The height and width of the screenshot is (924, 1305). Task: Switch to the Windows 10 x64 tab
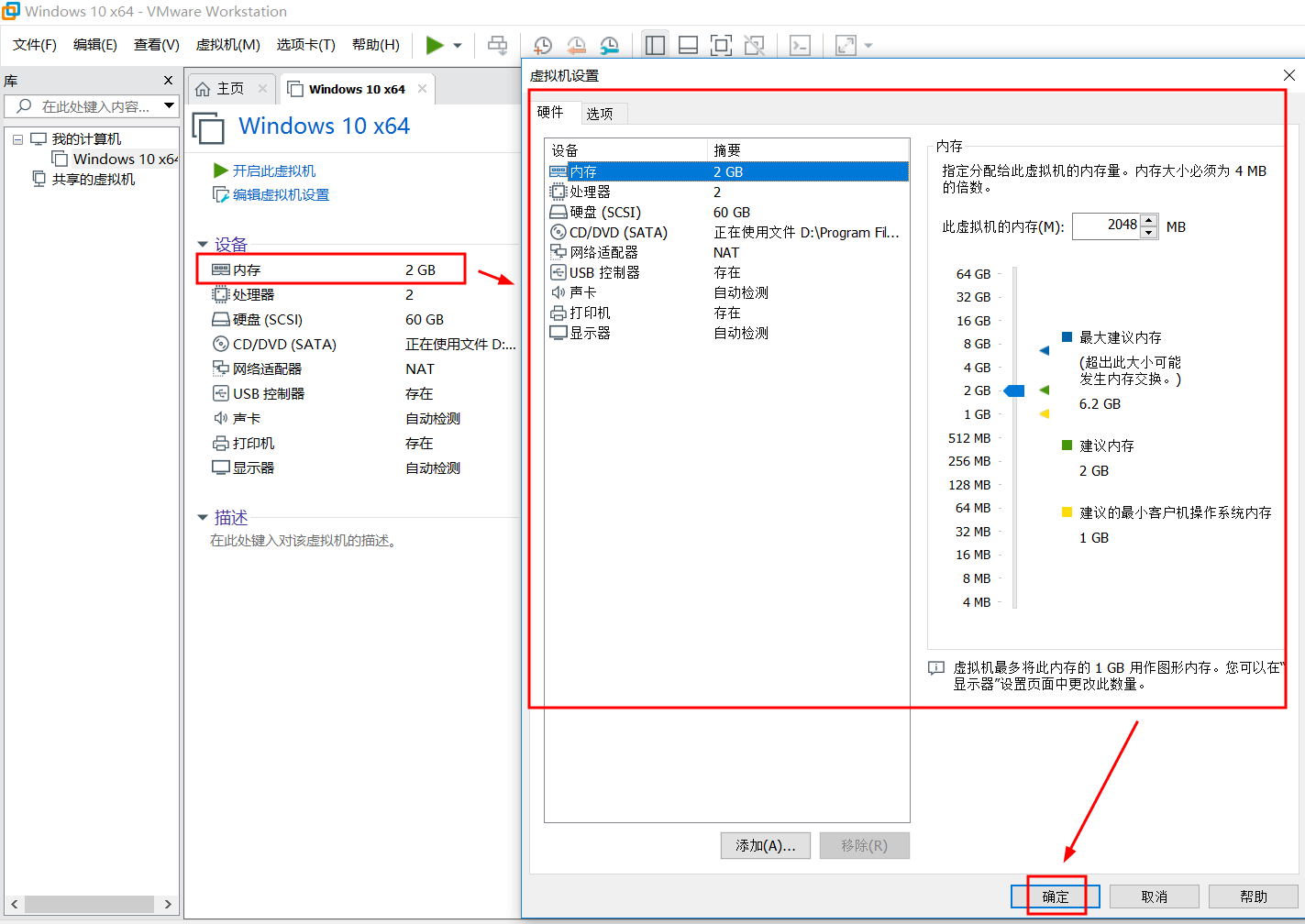357,89
